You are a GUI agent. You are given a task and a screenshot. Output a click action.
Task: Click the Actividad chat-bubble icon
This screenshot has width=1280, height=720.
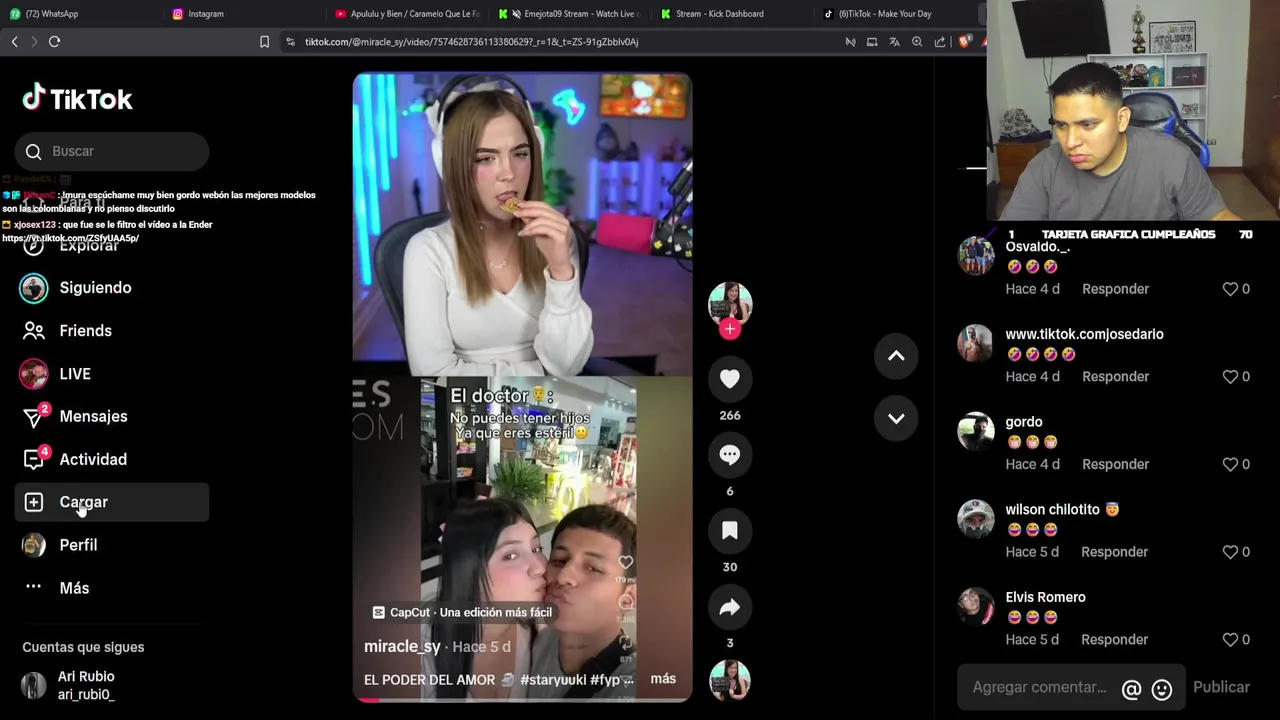point(33,460)
